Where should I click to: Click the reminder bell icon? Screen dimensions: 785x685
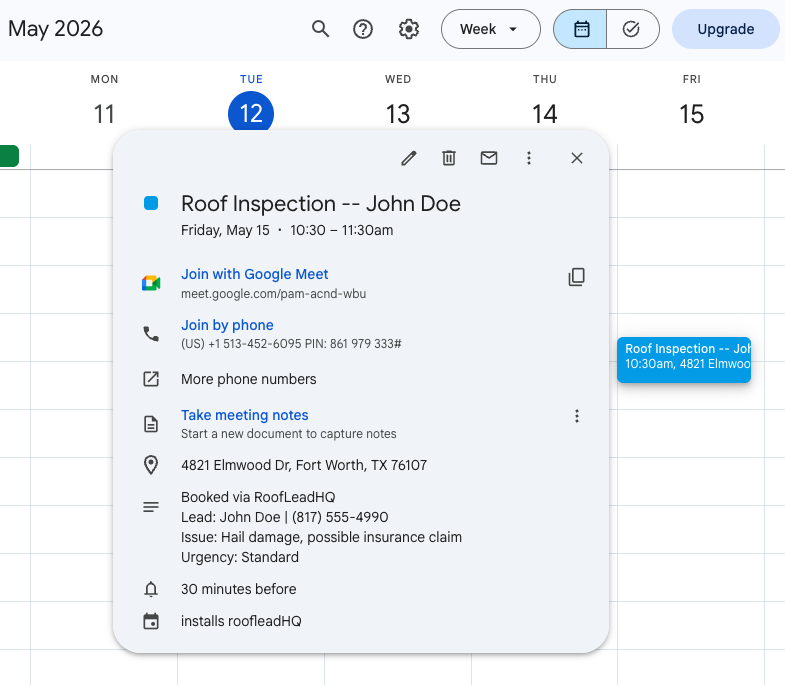[151, 589]
